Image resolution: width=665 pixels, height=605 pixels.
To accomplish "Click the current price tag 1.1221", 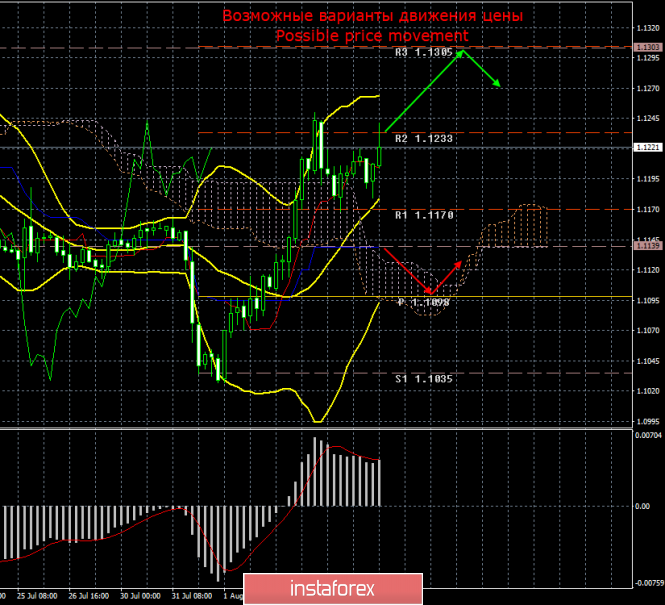I will coord(648,147).
